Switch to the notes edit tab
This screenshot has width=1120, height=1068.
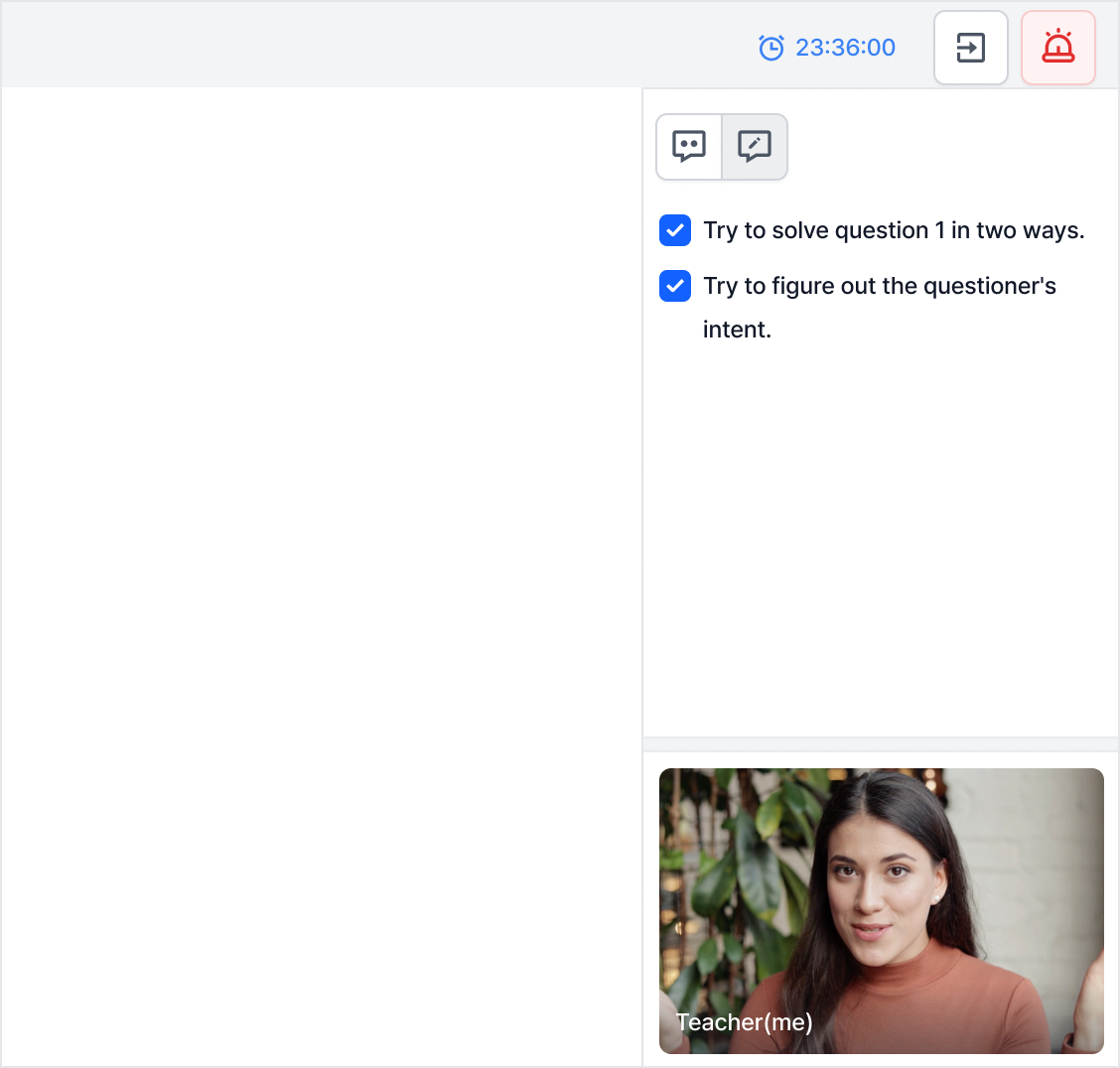pos(755,146)
